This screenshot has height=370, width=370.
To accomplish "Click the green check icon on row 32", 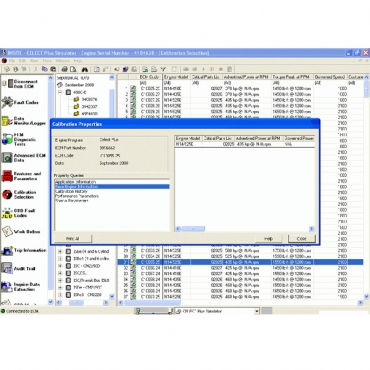I will pos(133,268).
